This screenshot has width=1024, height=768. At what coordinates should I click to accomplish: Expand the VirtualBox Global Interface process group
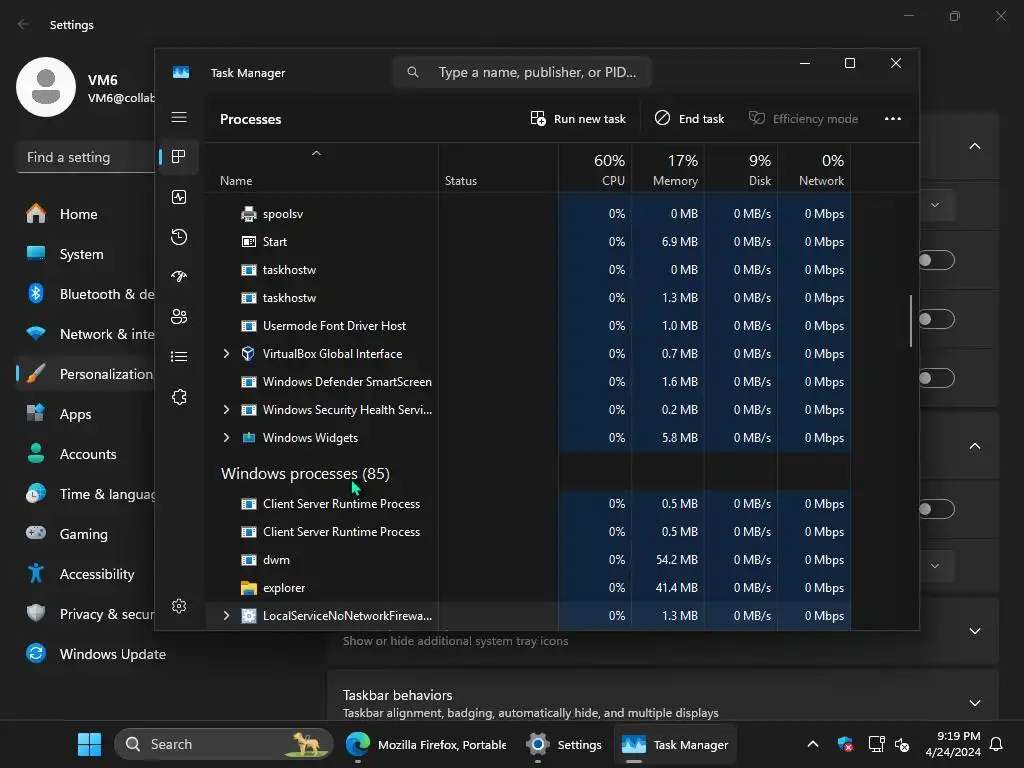(x=226, y=353)
